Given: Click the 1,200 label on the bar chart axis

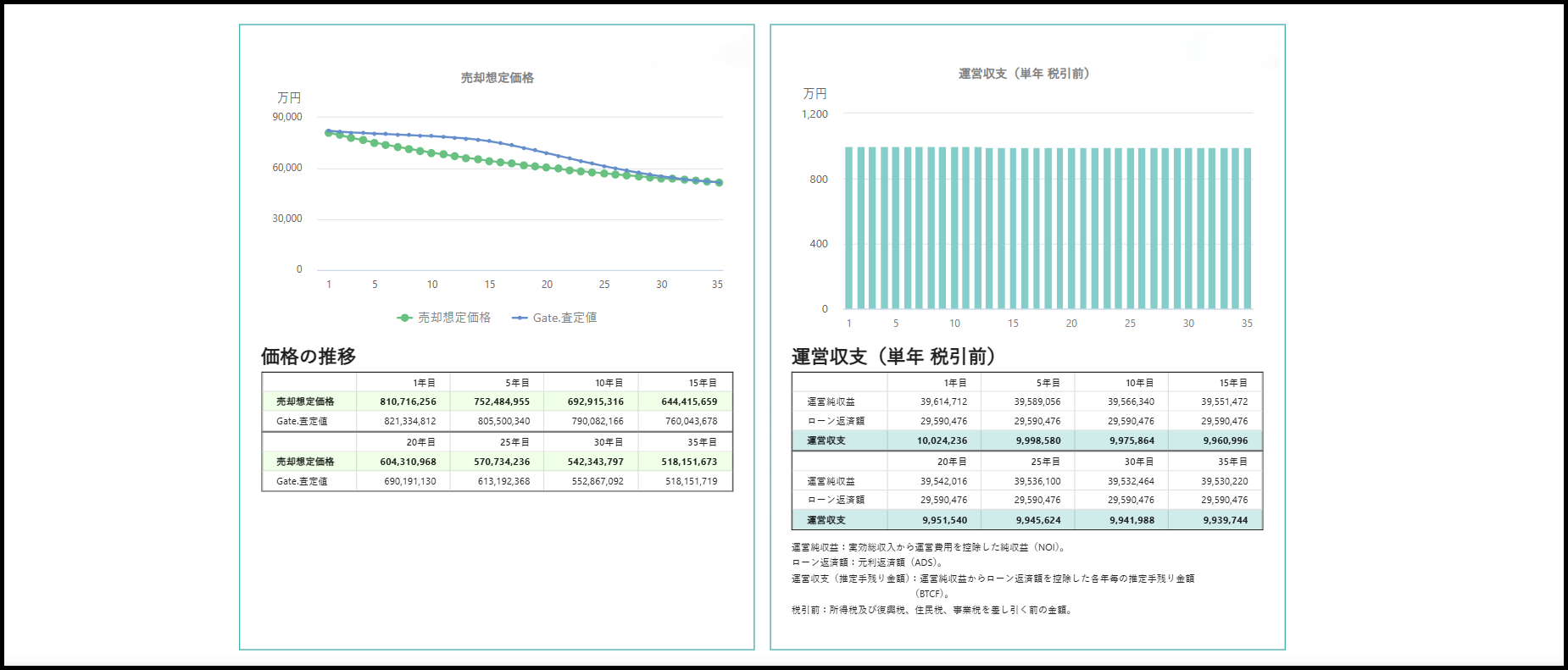Looking at the screenshot, I should tap(815, 114).
